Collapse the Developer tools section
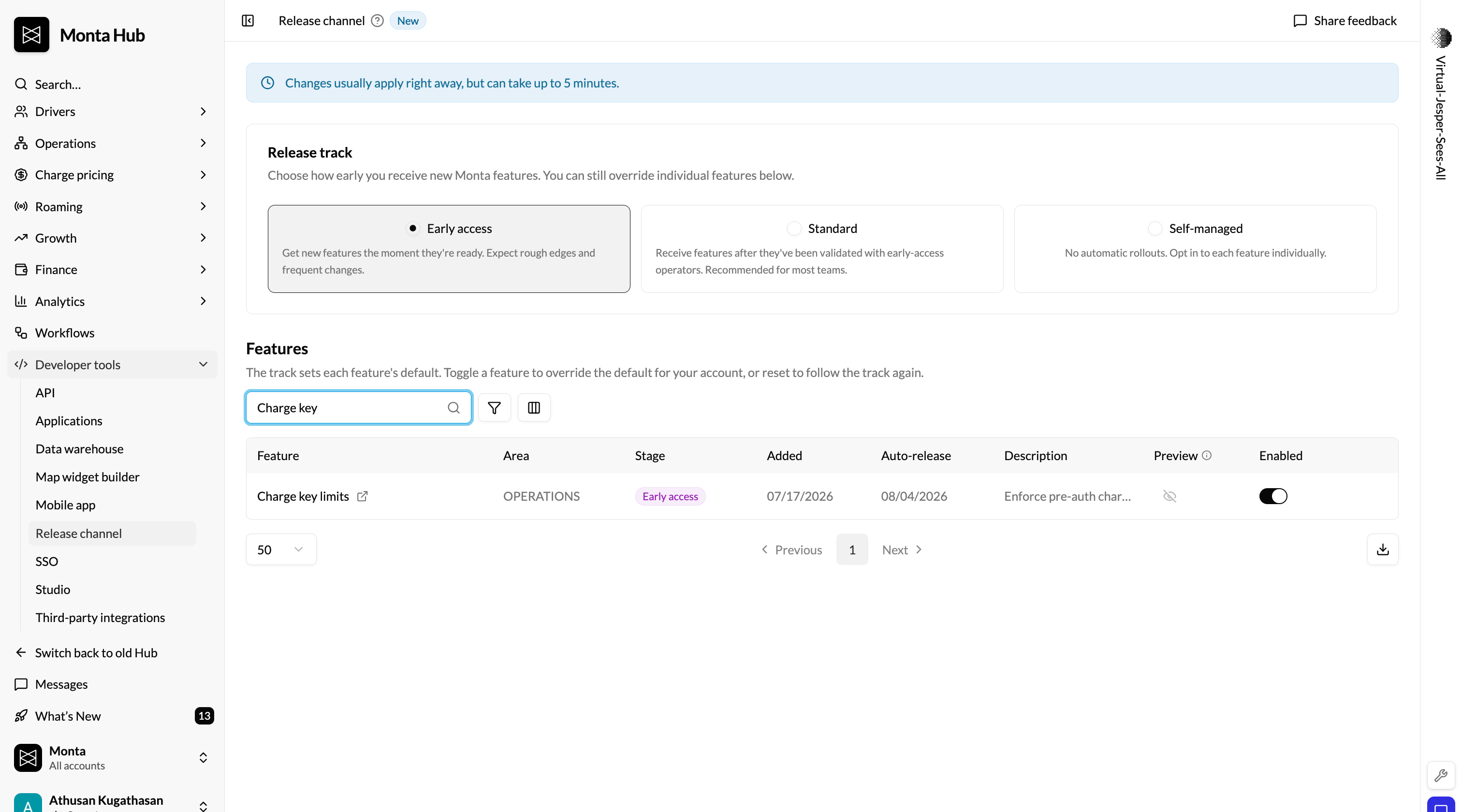This screenshot has width=1462, height=812. [x=112, y=364]
